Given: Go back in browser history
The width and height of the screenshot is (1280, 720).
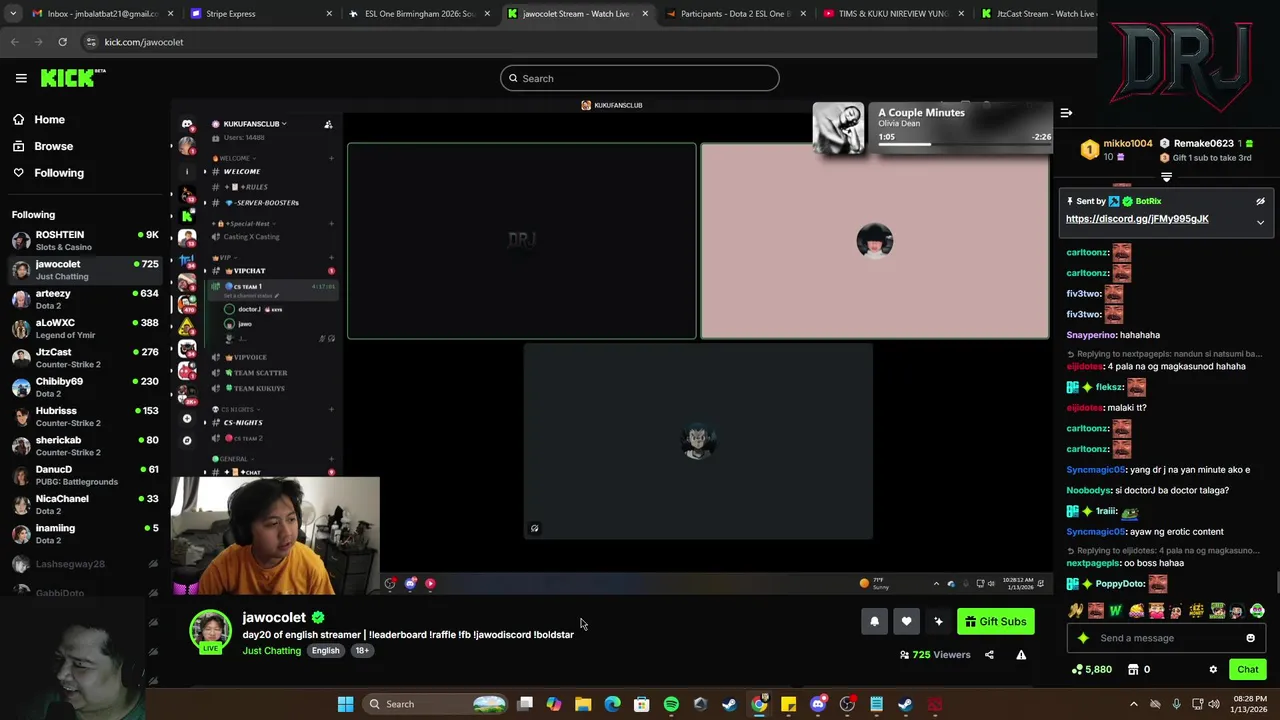Looking at the screenshot, I should click(x=14, y=42).
